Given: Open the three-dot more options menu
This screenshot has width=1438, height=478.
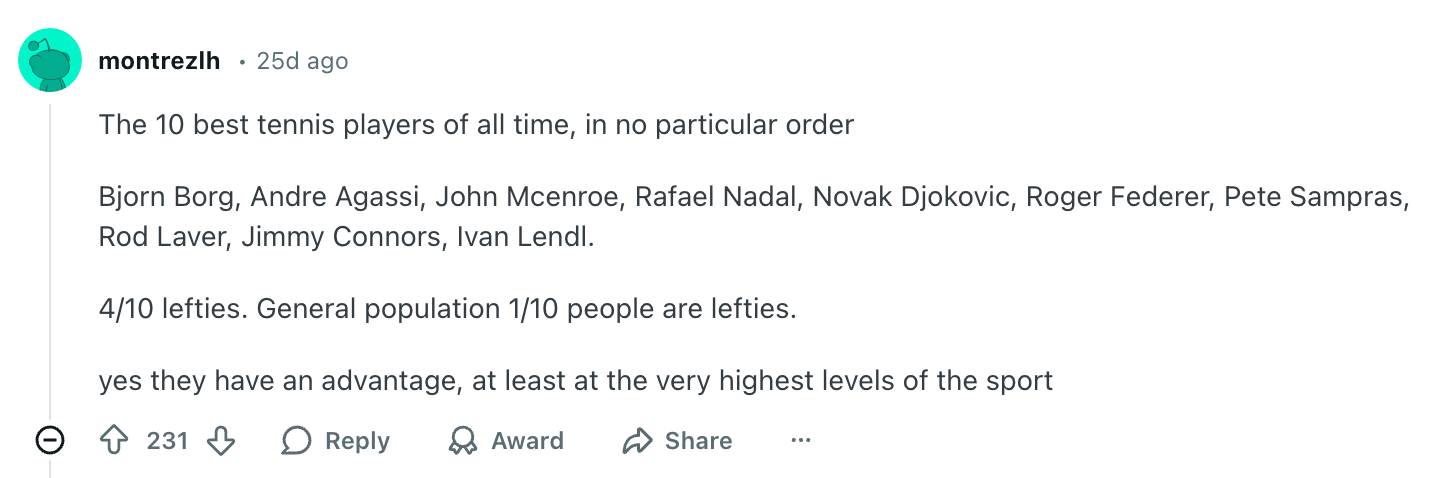Looking at the screenshot, I should tap(800, 441).
